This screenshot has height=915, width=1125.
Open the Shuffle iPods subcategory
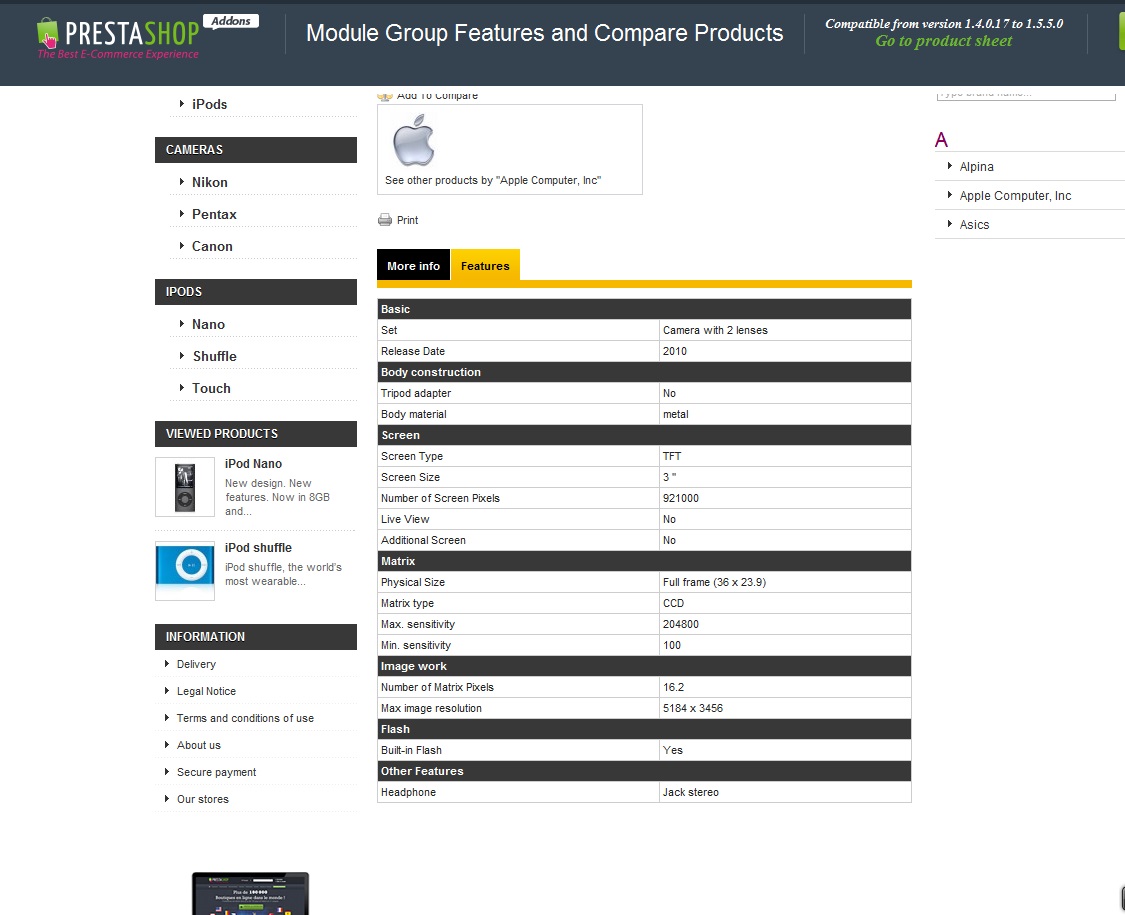coord(214,356)
